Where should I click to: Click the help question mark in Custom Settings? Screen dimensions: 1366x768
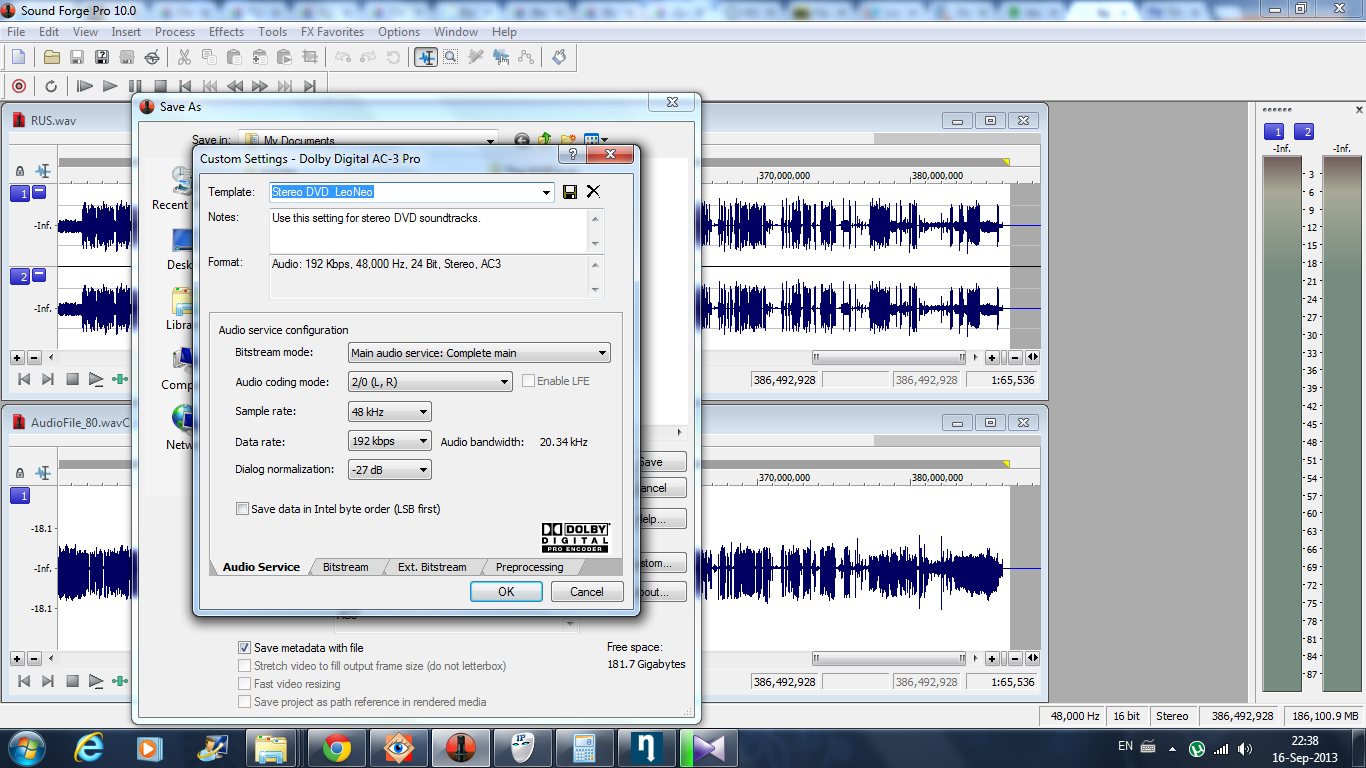pyautogui.click(x=572, y=155)
